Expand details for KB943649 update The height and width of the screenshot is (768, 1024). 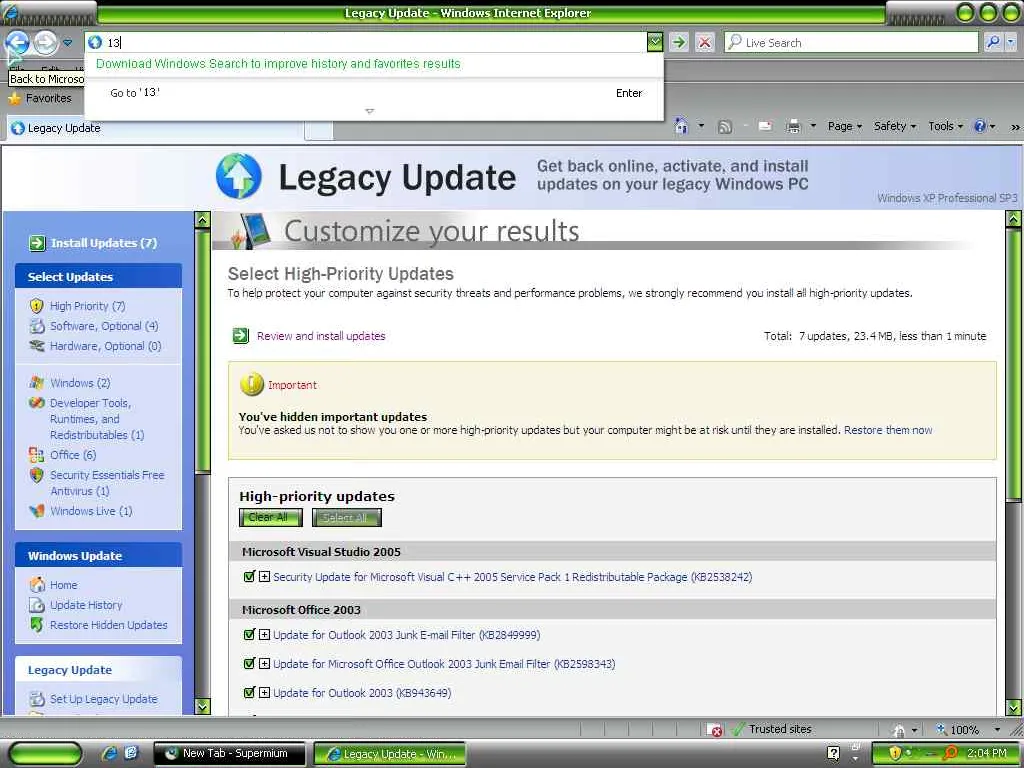(264, 692)
